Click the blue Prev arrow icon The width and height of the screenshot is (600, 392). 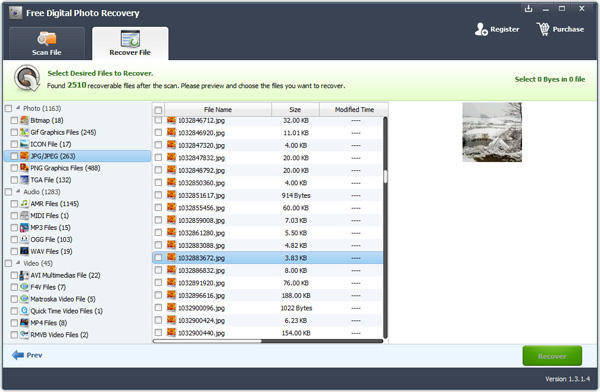(x=18, y=355)
